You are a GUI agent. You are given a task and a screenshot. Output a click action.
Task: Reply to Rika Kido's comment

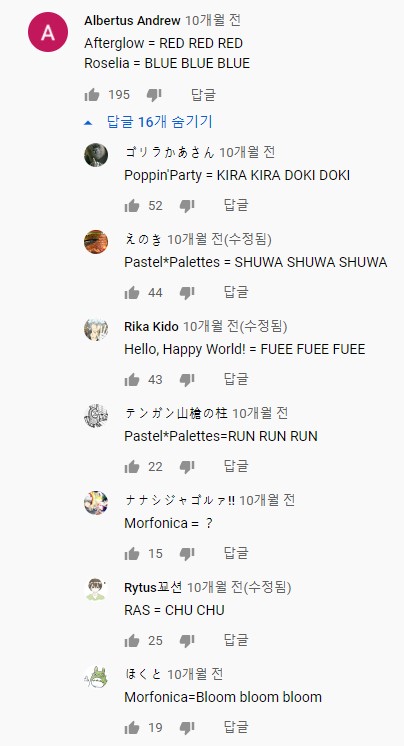pyautogui.click(x=236, y=380)
